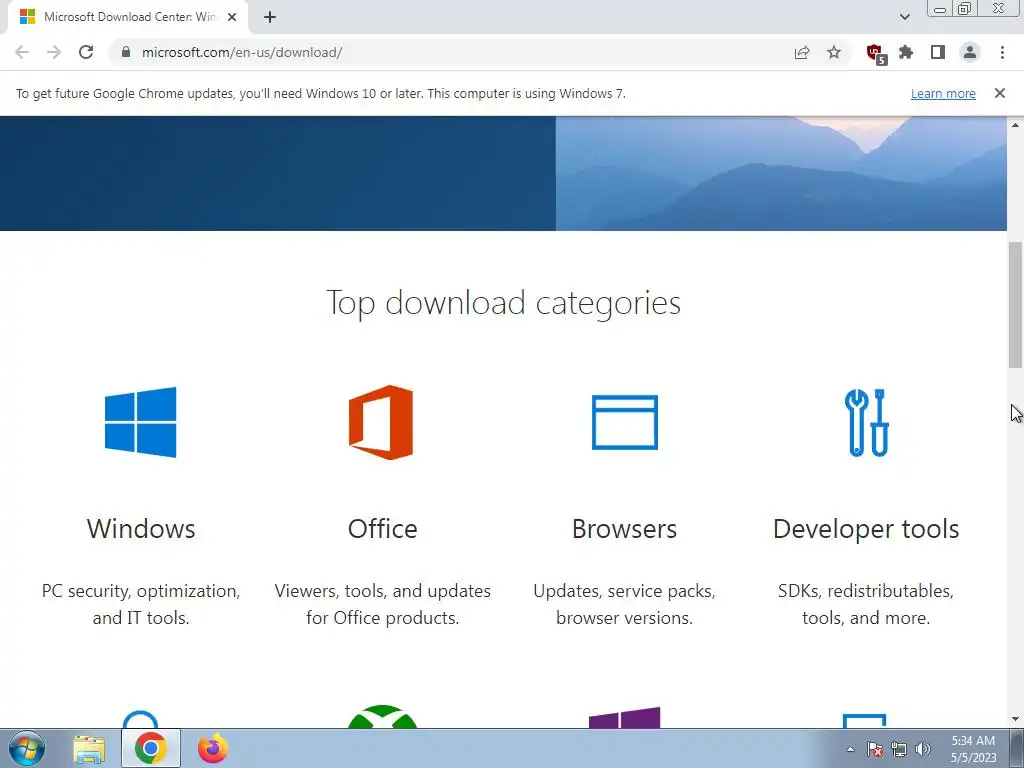1024x768 pixels.
Task: Click the page vertical scrollbar thumb
Action: point(1015,304)
